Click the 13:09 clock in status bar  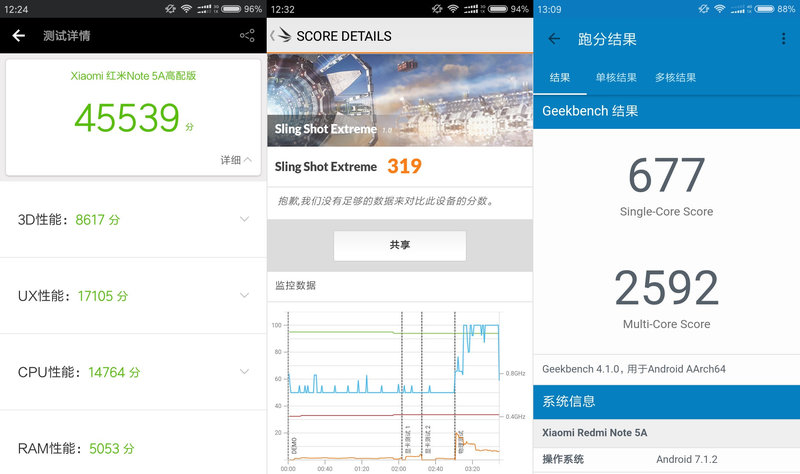click(549, 9)
